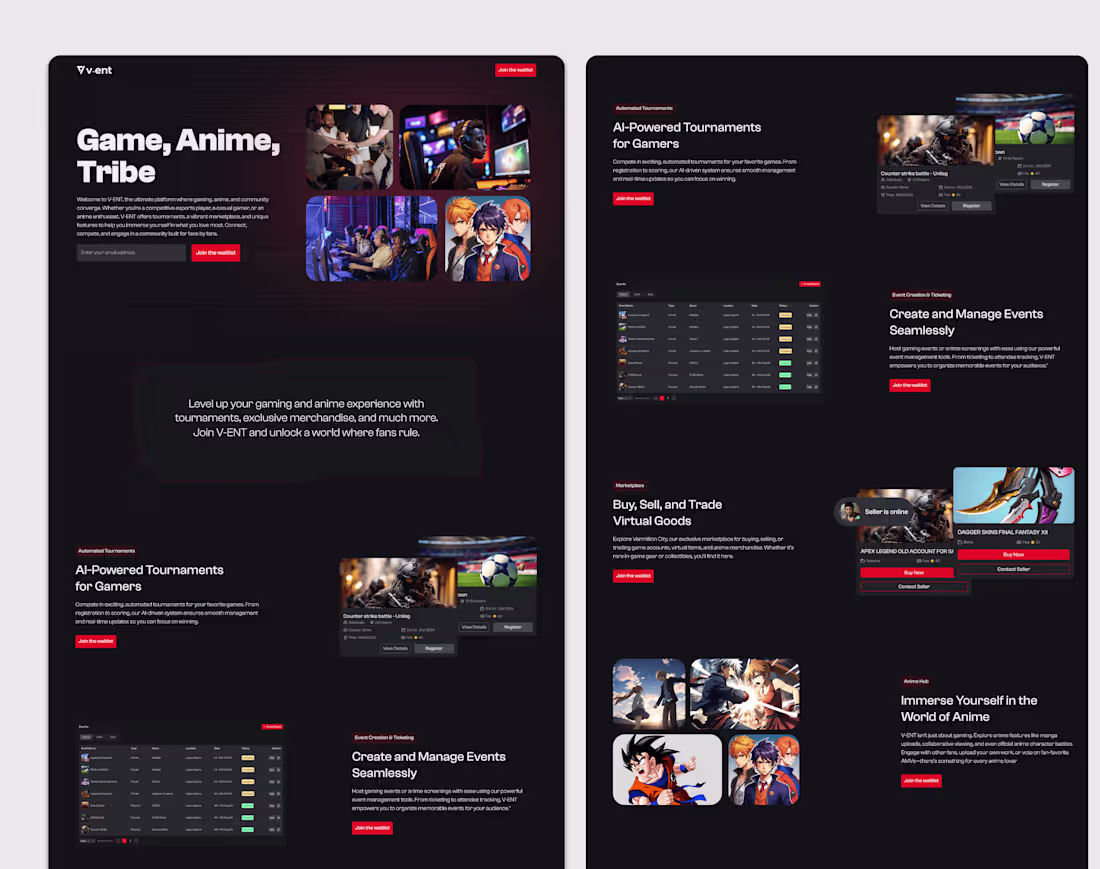Toggle the green Ongoing status badge in events table

pos(247,806)
